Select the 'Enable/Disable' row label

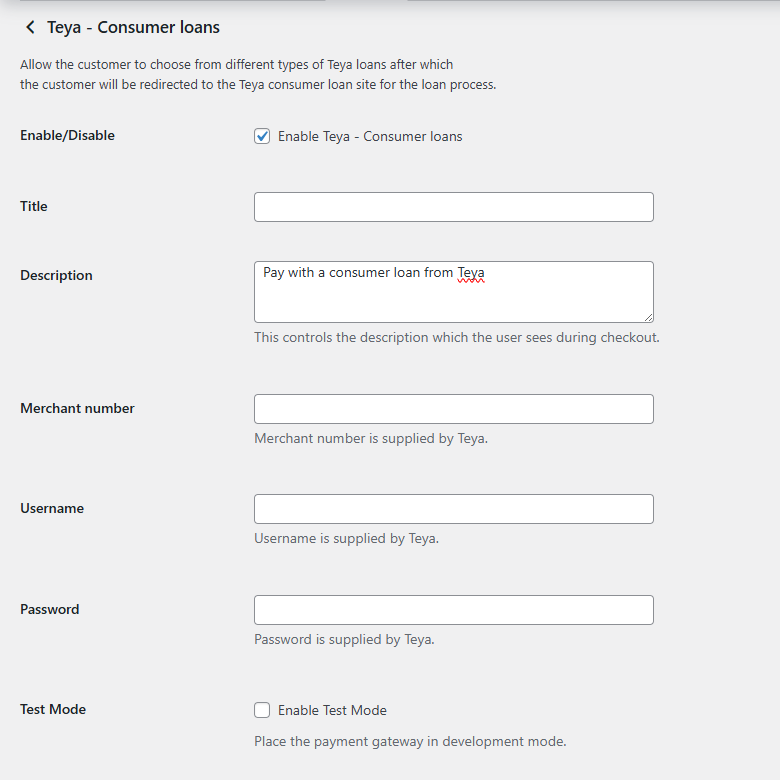click(67, 135)
